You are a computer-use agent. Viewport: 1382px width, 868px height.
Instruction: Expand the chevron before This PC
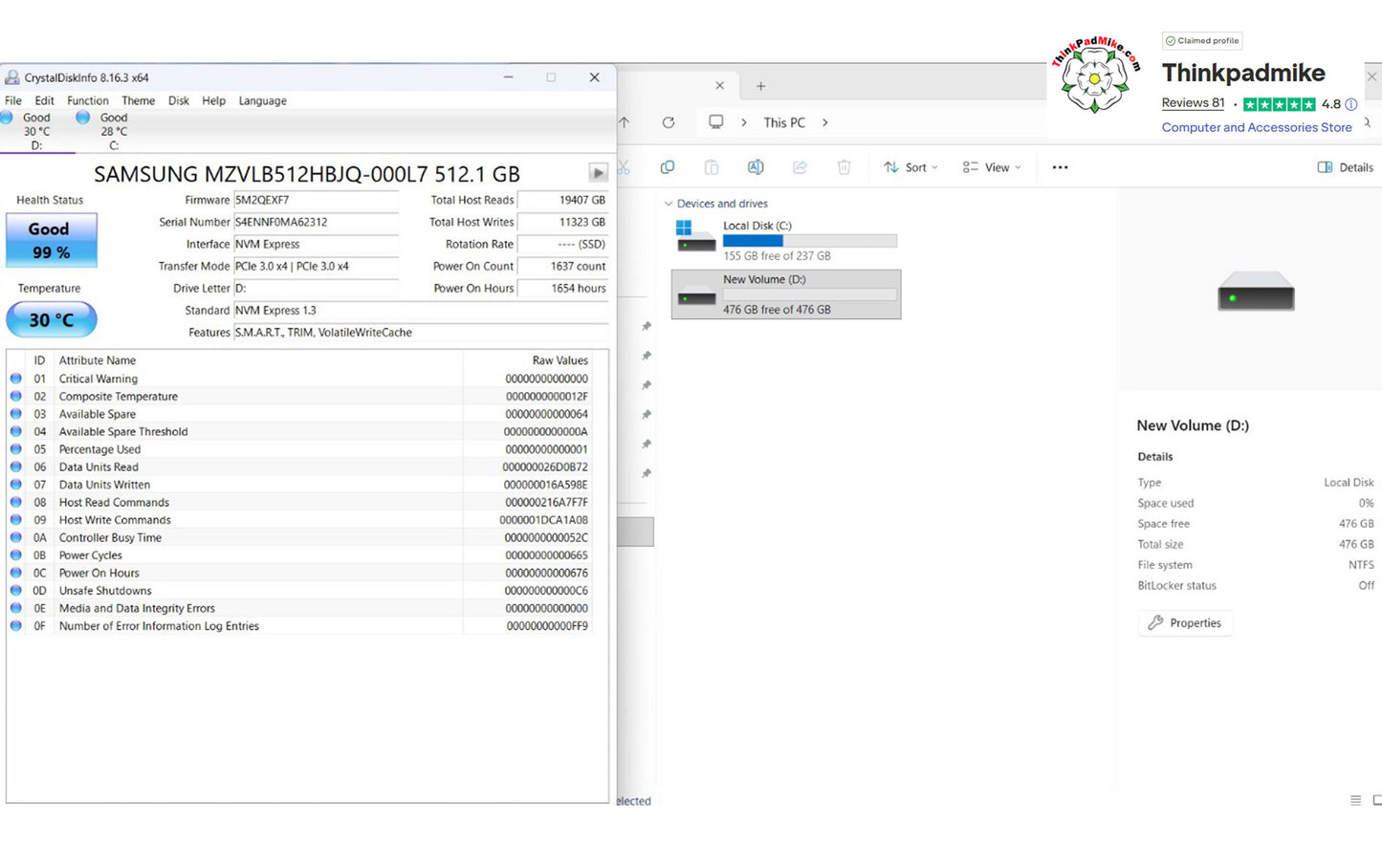coord(744,122)
